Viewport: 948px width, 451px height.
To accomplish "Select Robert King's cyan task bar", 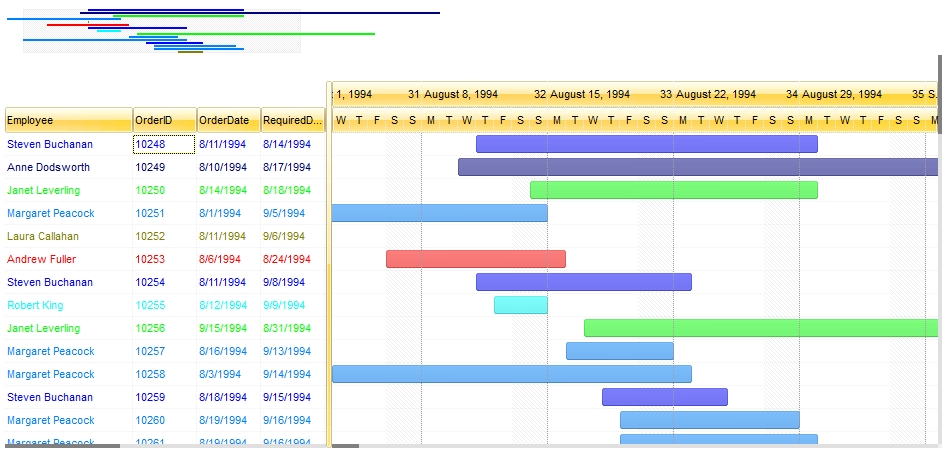I will coord(520,305).
